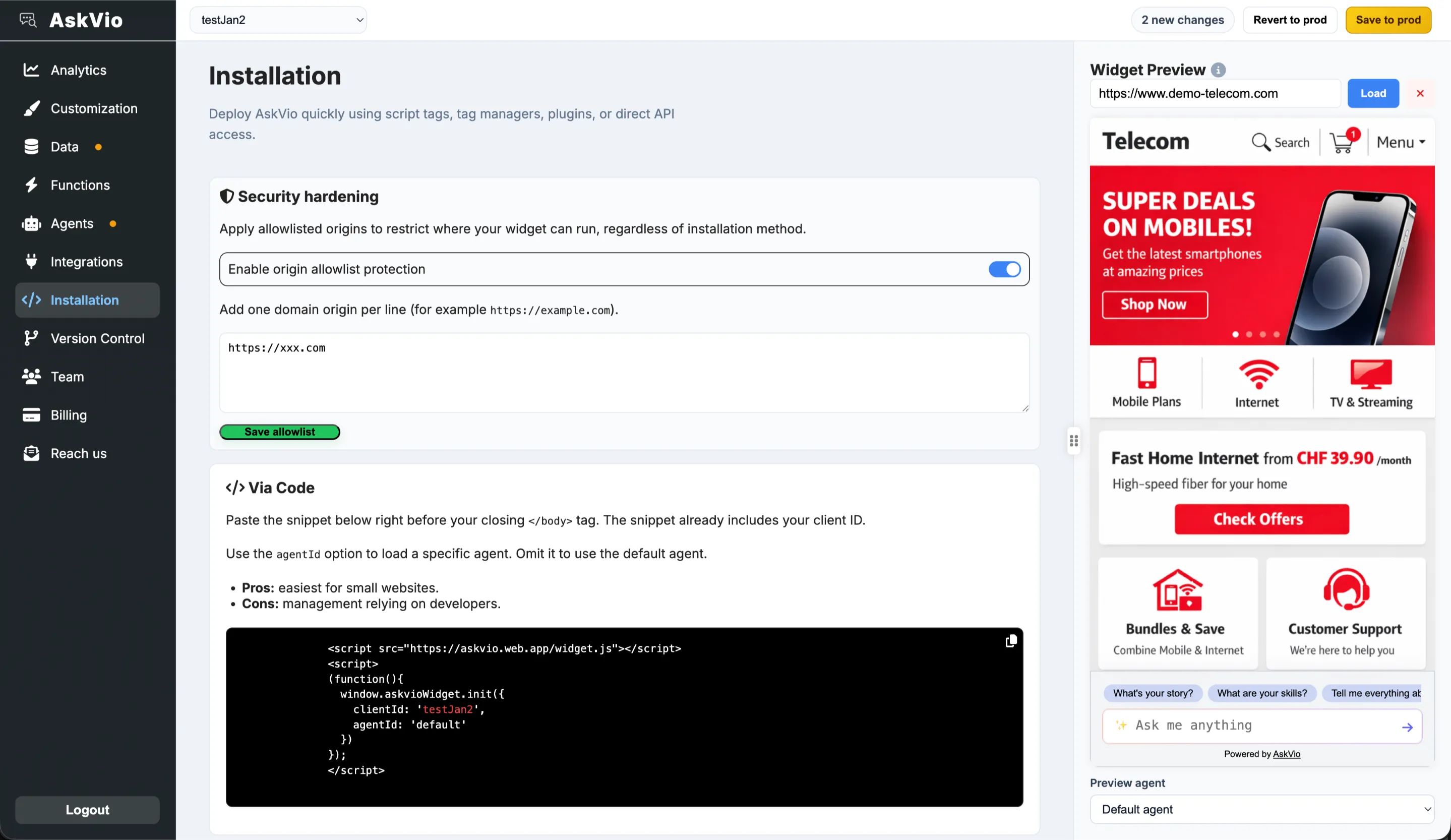This screenshot has height=840, width=1451.
Task: Click the Customer Support headset icon
Action: [x=1346, y=589]
